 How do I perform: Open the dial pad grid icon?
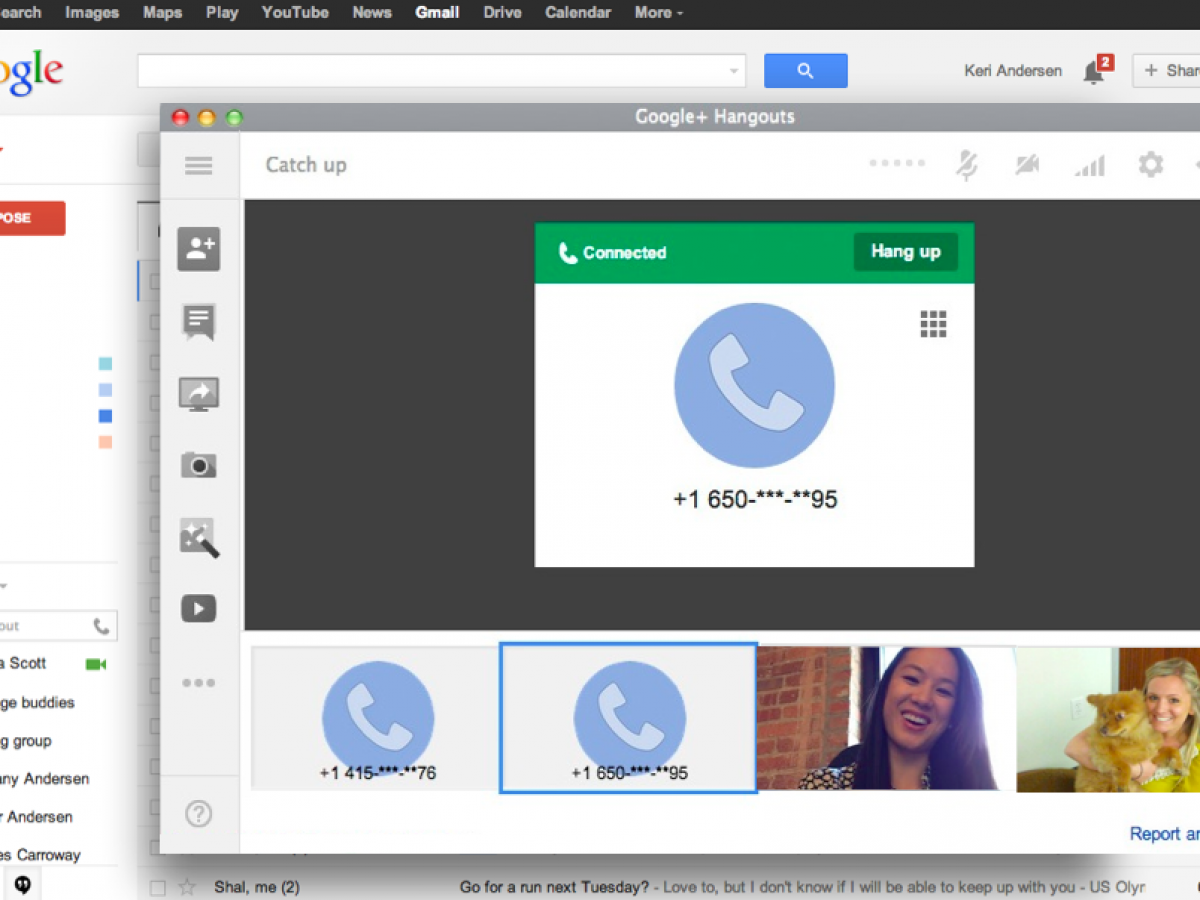(932, 324)
